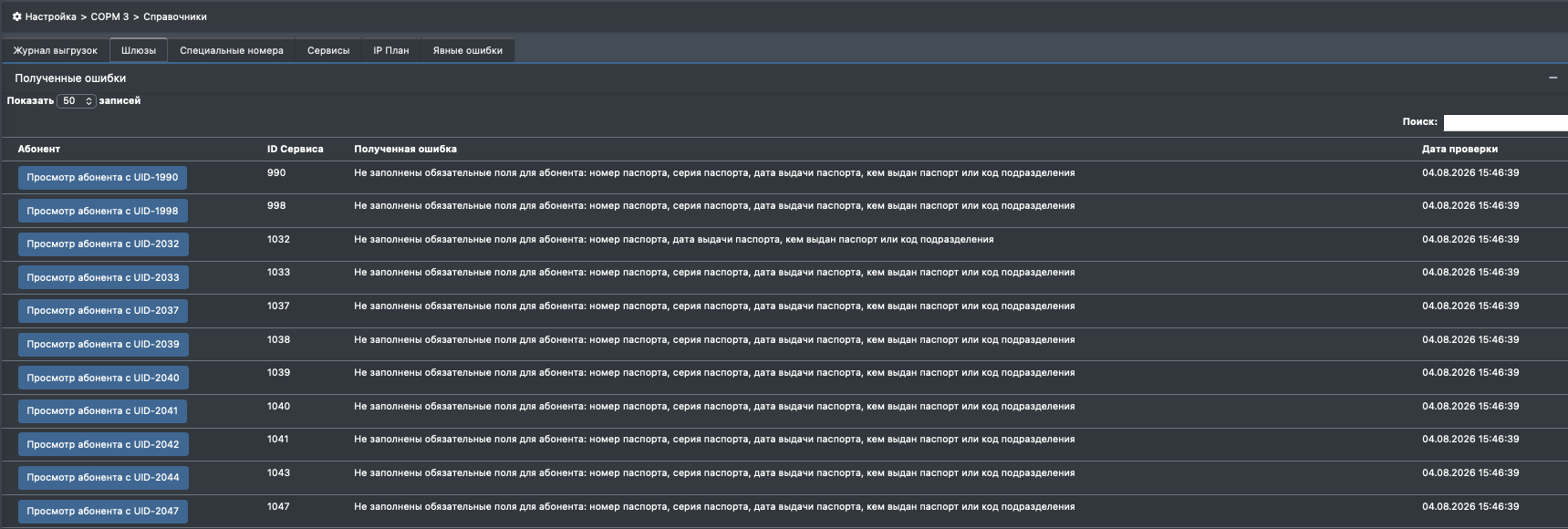This screenshot has width=1568, height=529.
Task: View subscriber with UID-2037
Action: 103,311
